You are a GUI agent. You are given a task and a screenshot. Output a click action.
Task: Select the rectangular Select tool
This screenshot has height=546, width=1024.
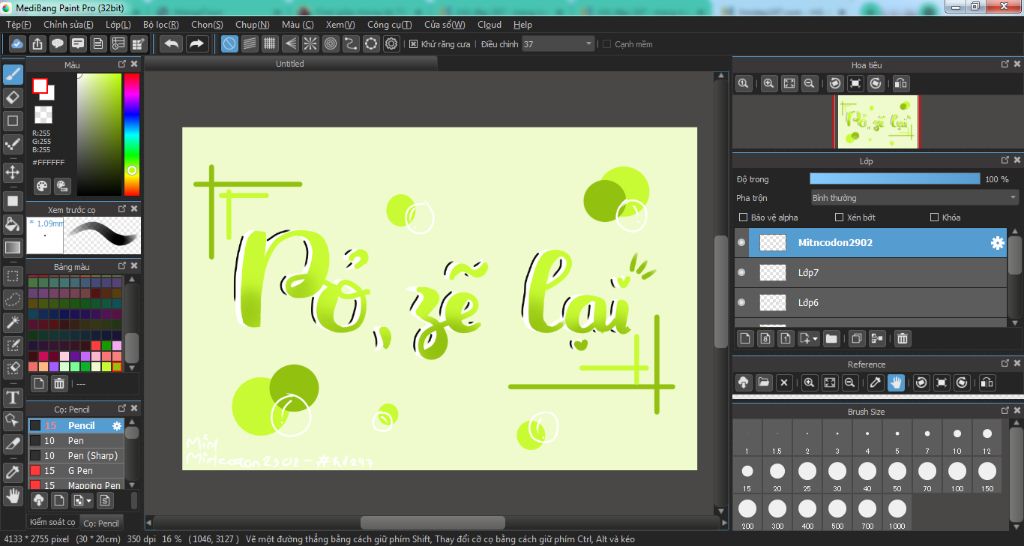click(13, 276)
